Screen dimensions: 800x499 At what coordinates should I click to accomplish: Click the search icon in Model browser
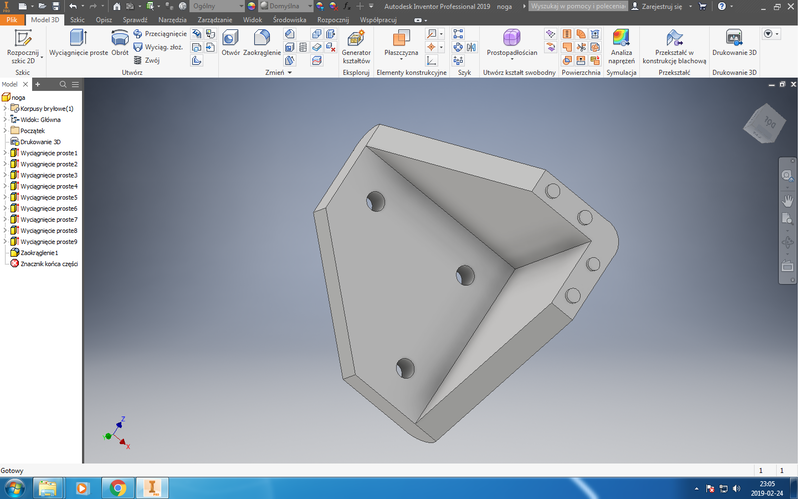pyautogui.click(x=63, y=84)
